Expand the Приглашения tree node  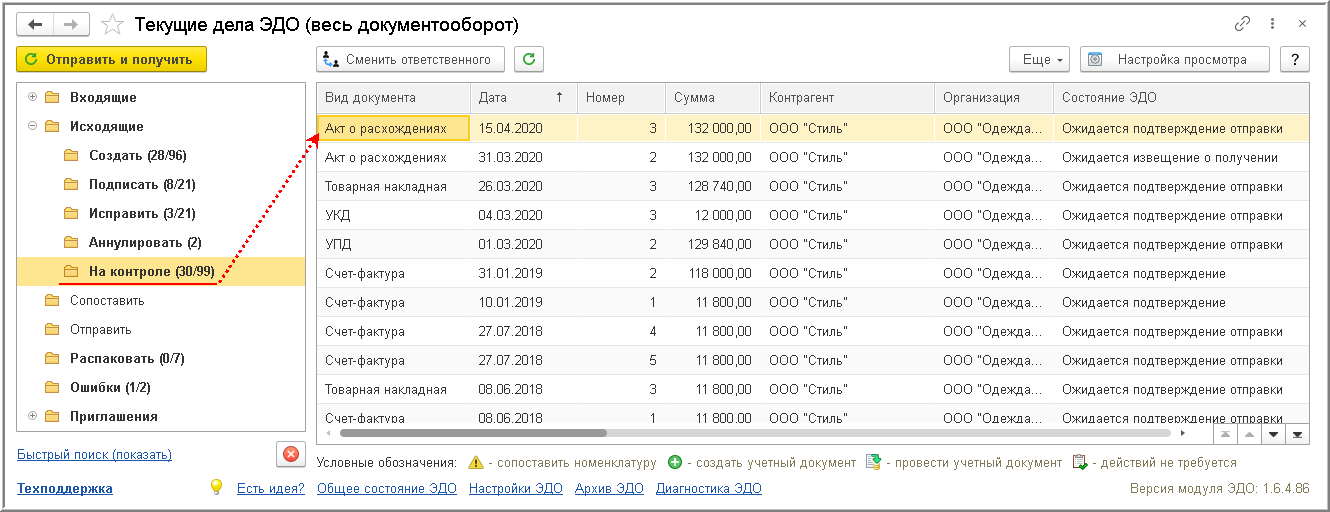(x=33, y=416)
